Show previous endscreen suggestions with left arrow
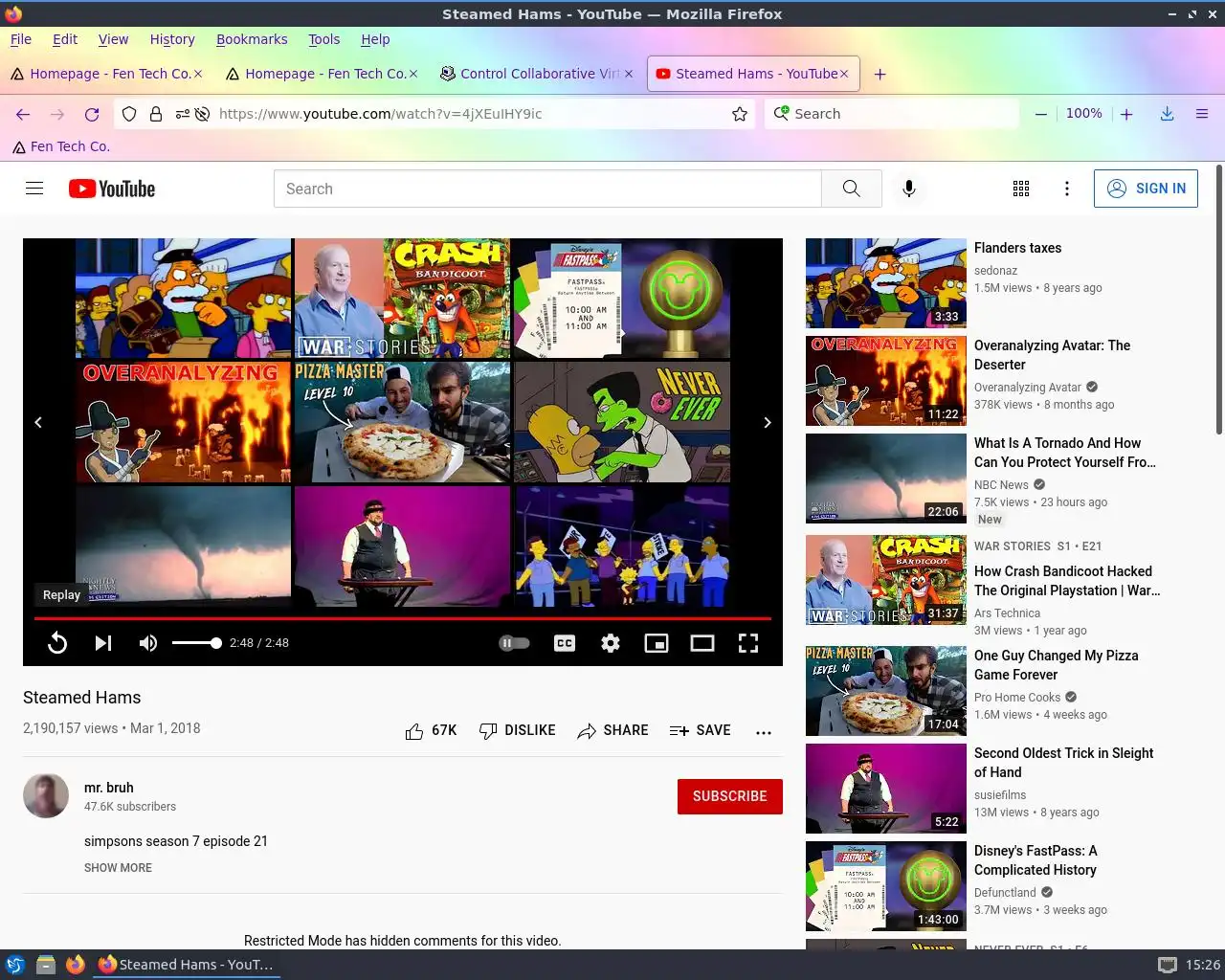This screenshot has width=1225, height=980. (38, 422)
